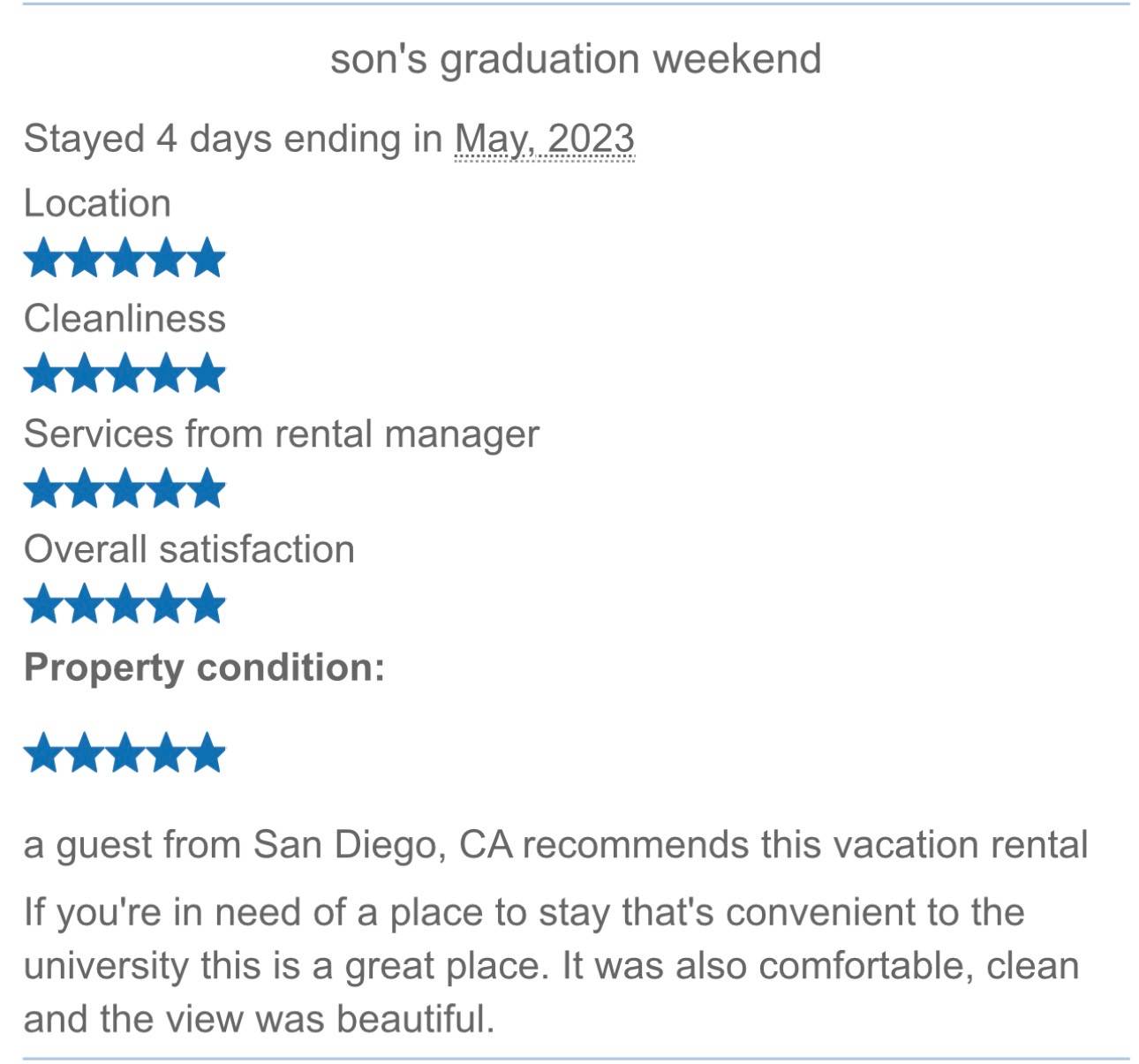Select the second star under Services from rental manager
The width and height of the screenshot is (1139, 1064).
pyautogui.click(x=84, y=488)
